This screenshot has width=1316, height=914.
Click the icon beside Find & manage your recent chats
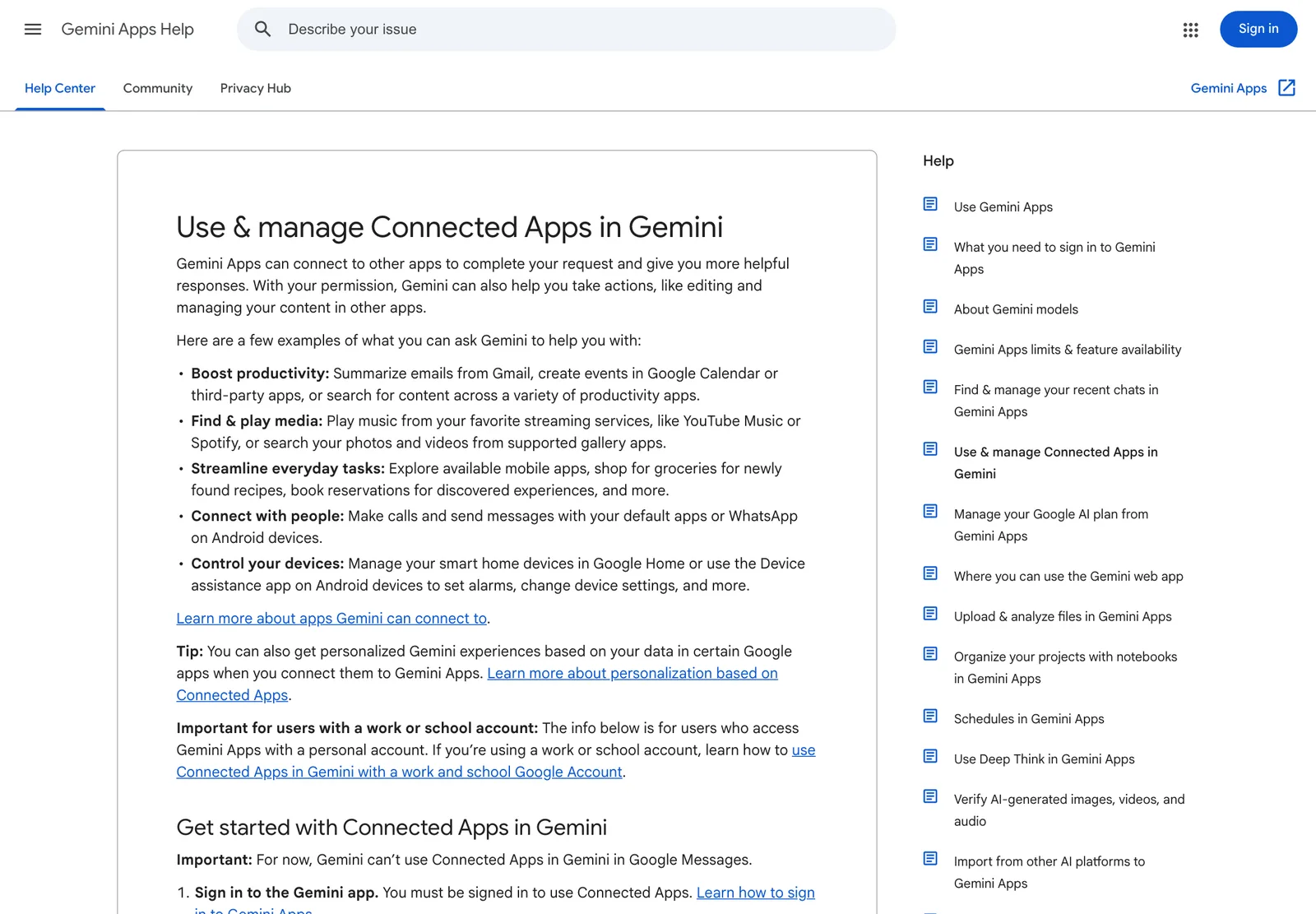pyautogui.click(x=930, y=387)
